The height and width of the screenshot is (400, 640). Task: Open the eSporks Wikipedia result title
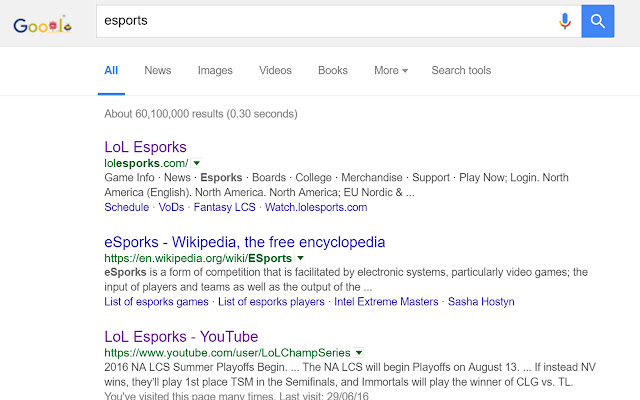(x=244, y=242)
